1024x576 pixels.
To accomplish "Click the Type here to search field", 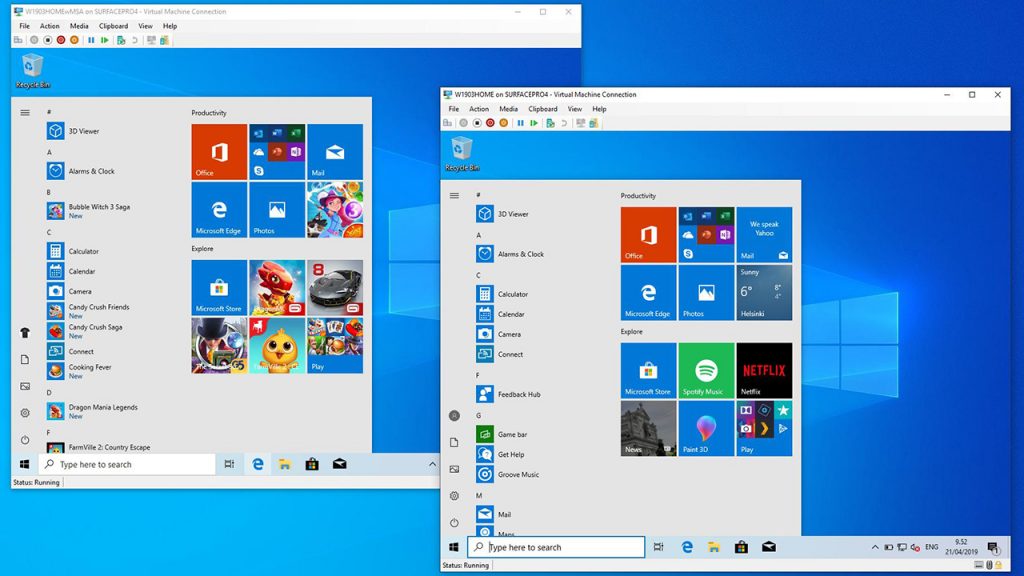I will (556, 547).
